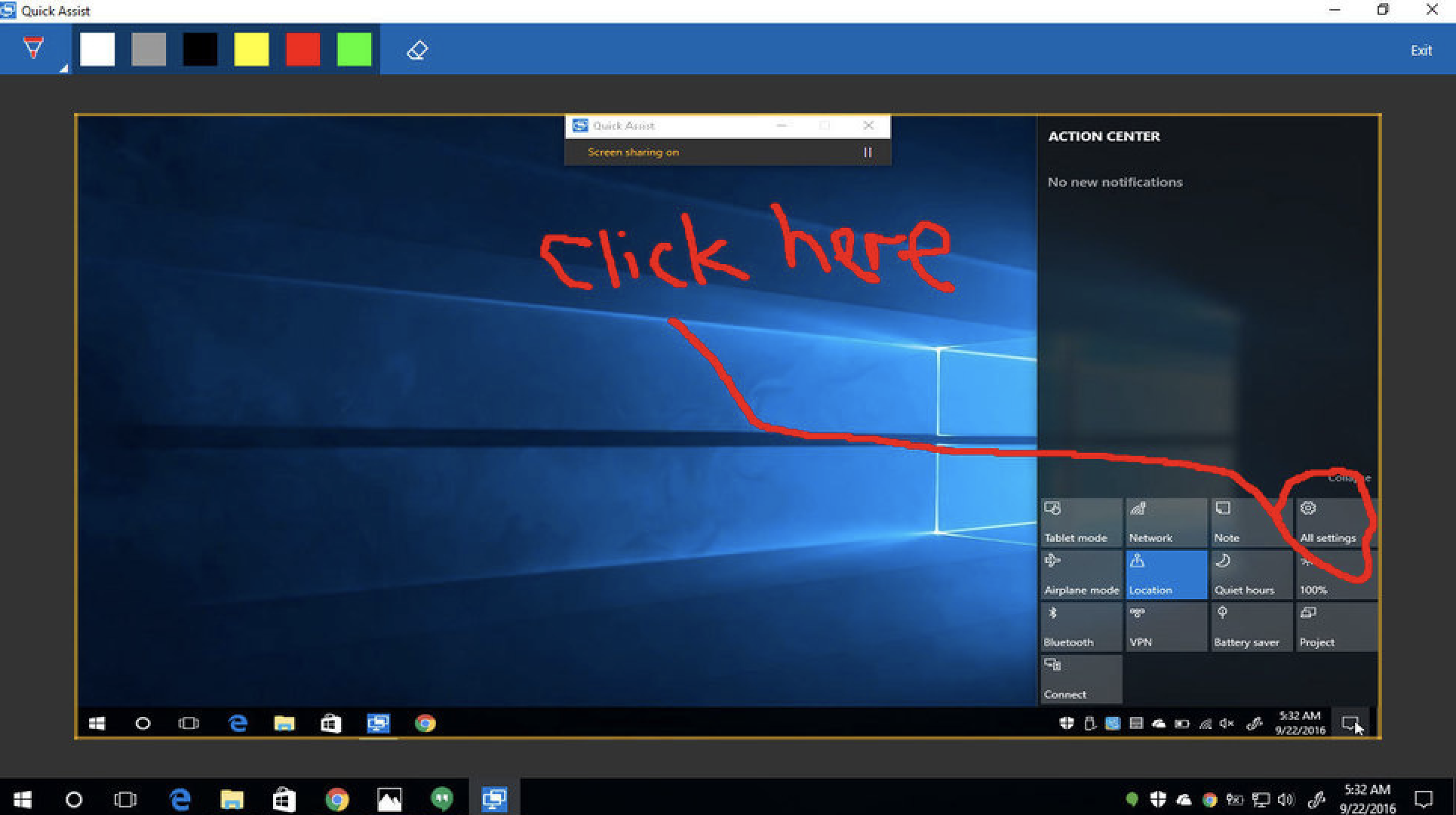Open the Project quick action
Screen dimensions: 1456x815
point(1335,627)
